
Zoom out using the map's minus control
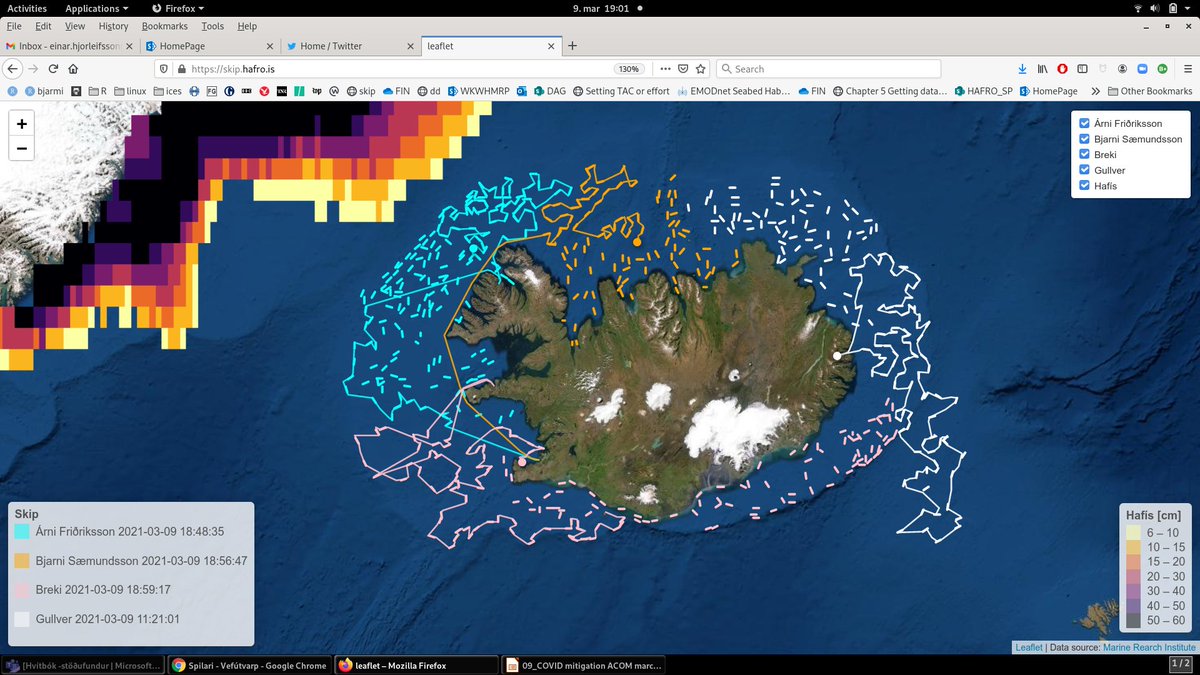tap(21, 148)
